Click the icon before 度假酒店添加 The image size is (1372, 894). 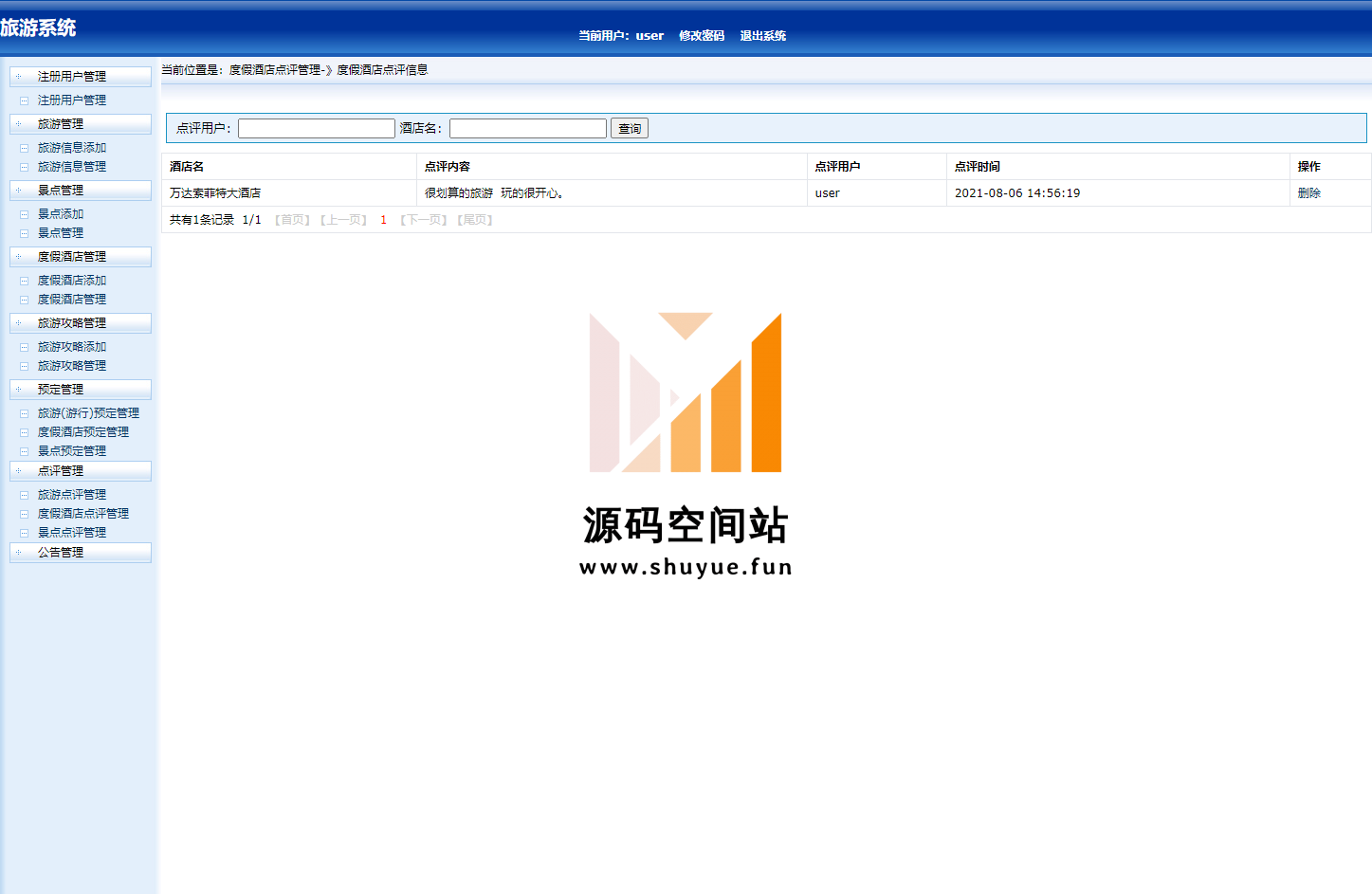point(24,281)
